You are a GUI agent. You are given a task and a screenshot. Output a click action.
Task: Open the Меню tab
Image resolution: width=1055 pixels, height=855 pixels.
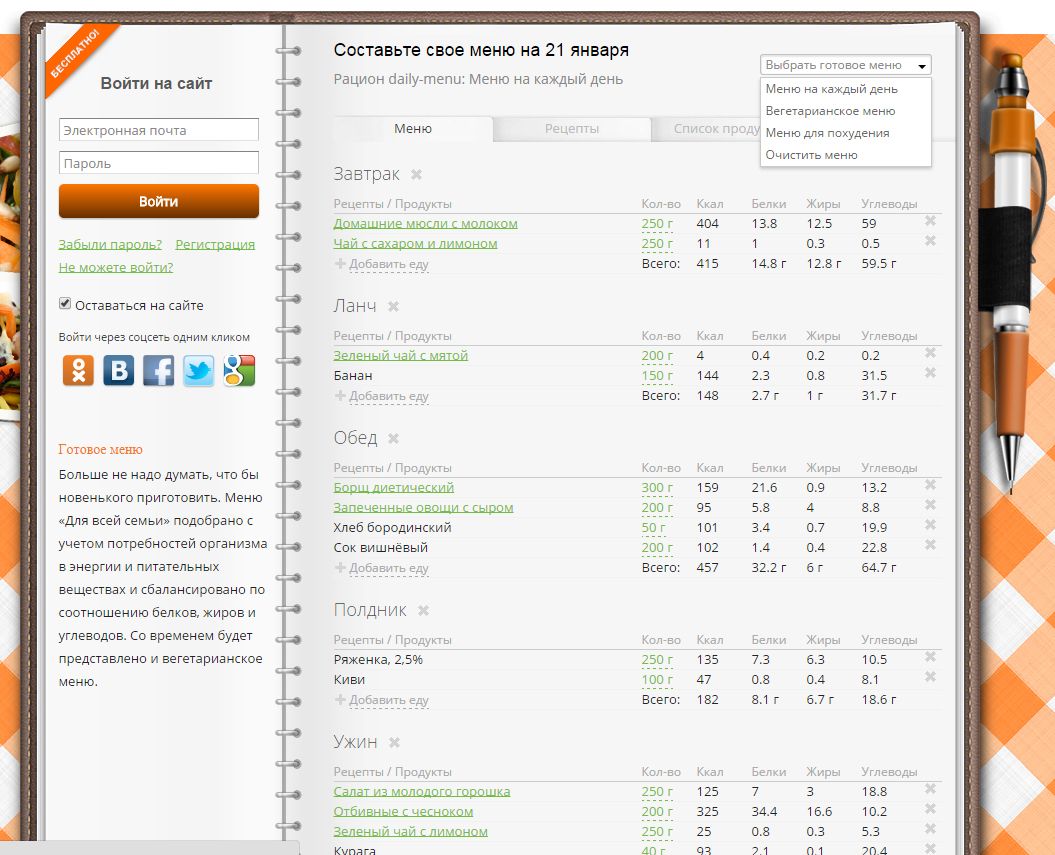(x=413, y=129)
